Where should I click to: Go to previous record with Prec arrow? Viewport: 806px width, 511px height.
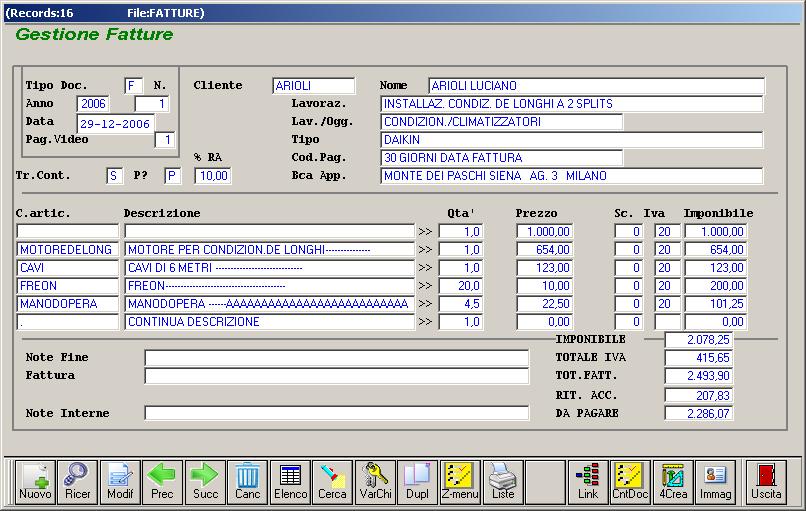coord(162,481)
